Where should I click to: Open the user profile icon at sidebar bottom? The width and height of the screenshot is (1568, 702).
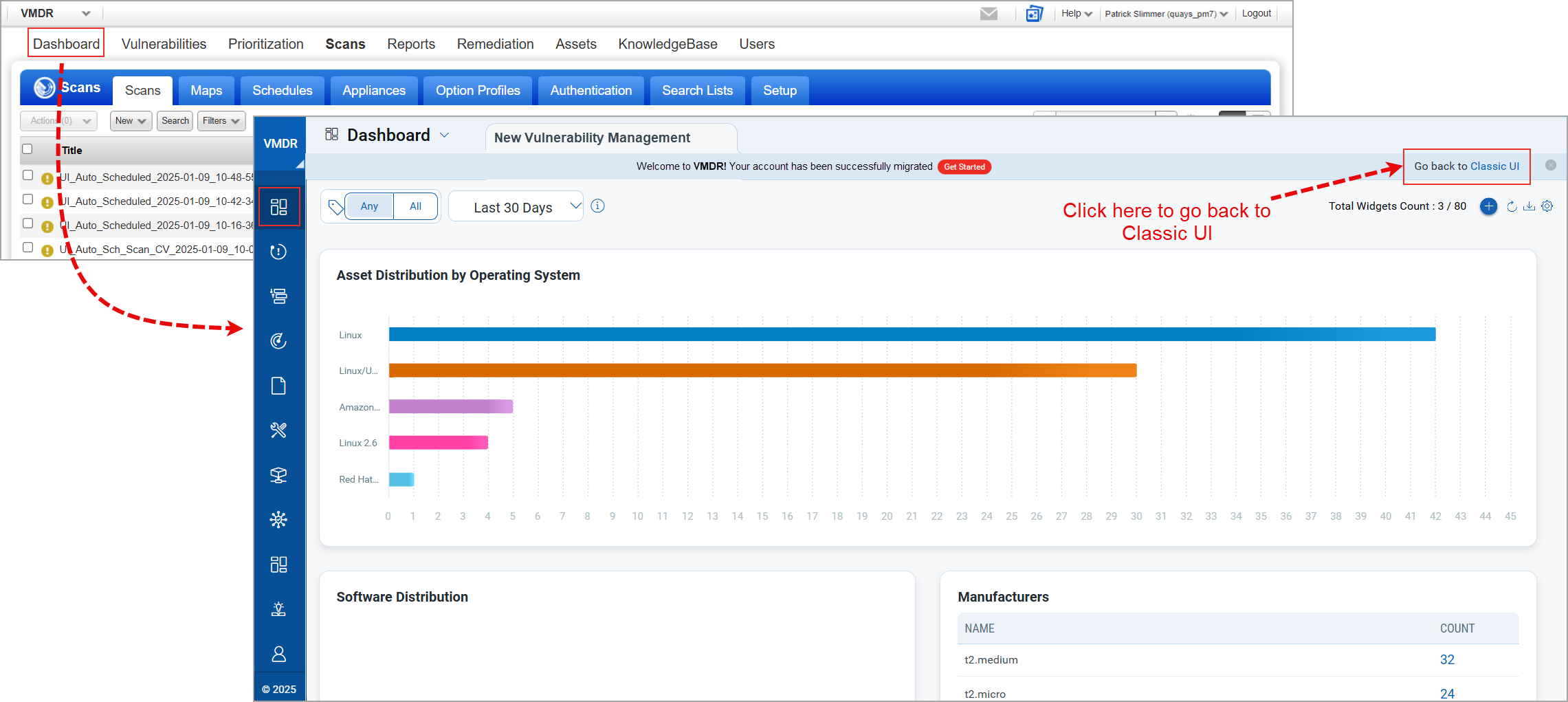tap(279, 653)
